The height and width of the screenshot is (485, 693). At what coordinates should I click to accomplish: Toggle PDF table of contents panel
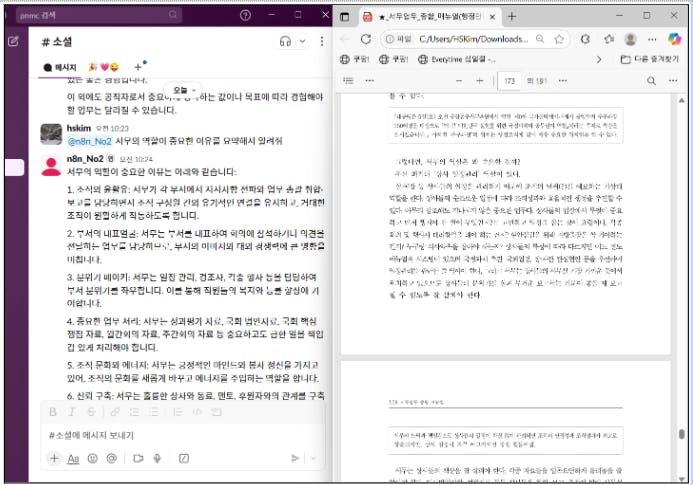pos(348,80)
